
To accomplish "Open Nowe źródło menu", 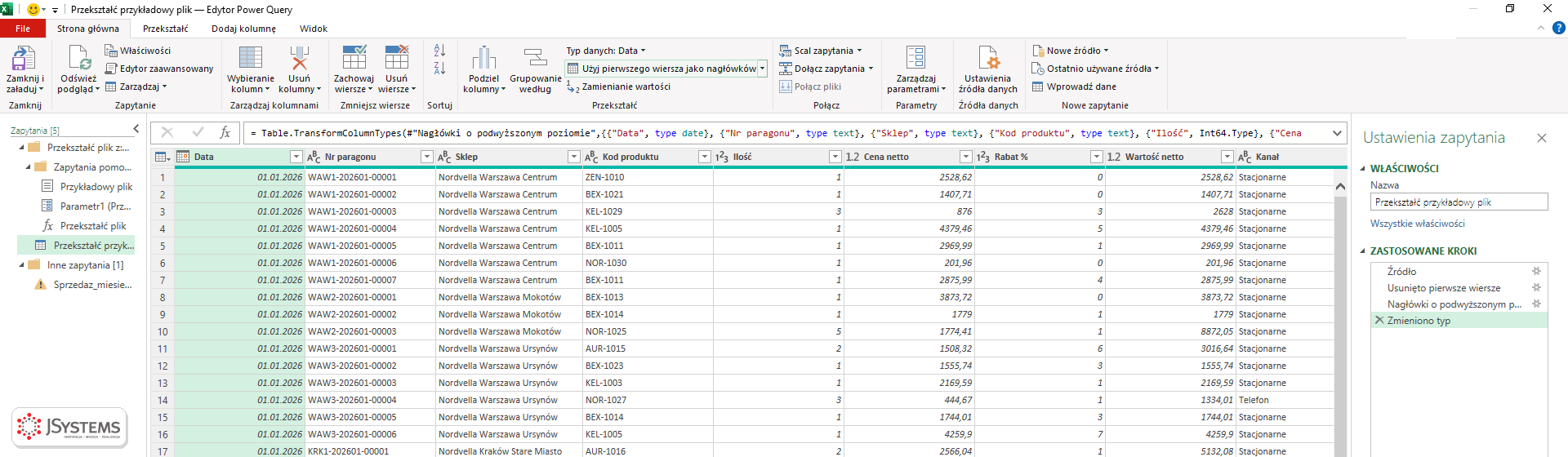I will (x=1071, y=51).
